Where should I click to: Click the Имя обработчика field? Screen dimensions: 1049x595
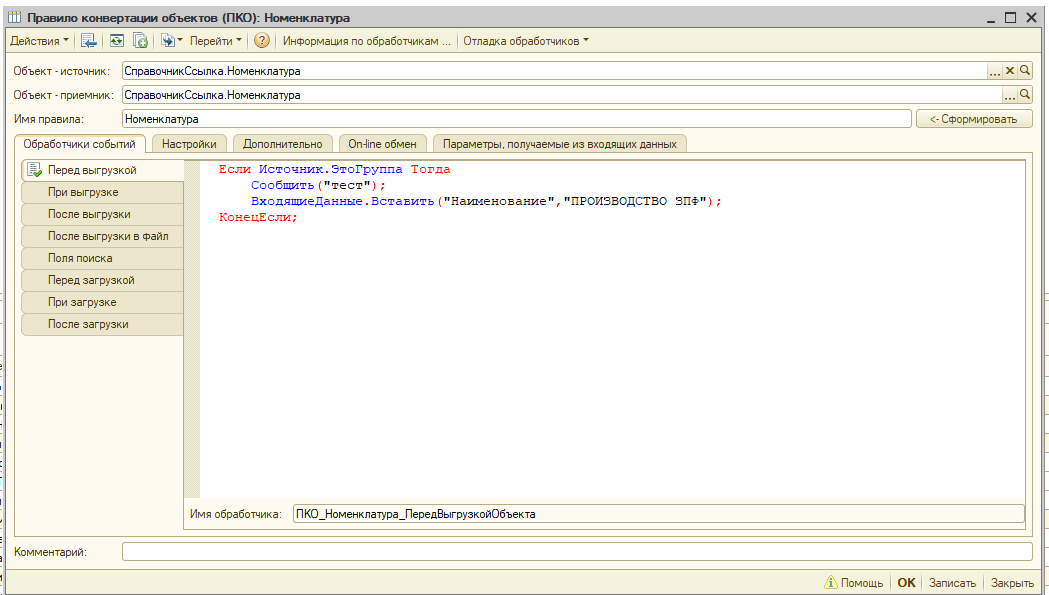pos(659,514)
